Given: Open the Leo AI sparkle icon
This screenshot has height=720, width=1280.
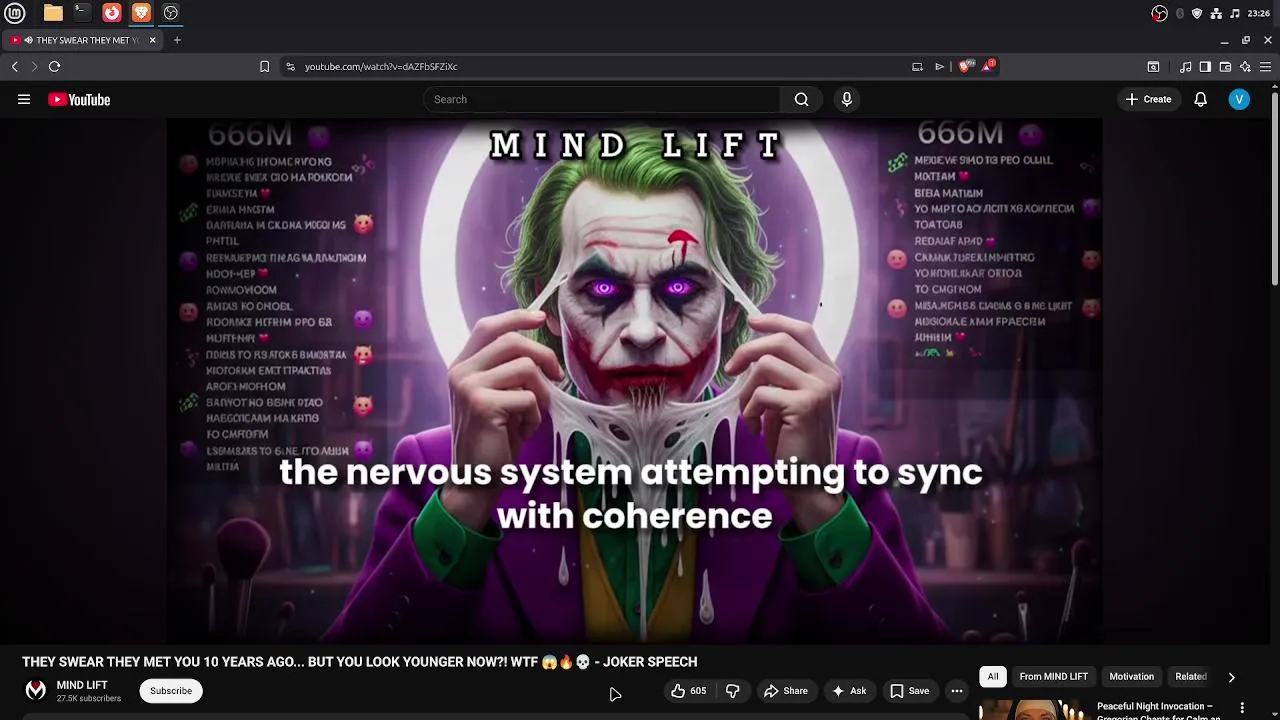Looking at the screenshot, I should [1245, 67].
